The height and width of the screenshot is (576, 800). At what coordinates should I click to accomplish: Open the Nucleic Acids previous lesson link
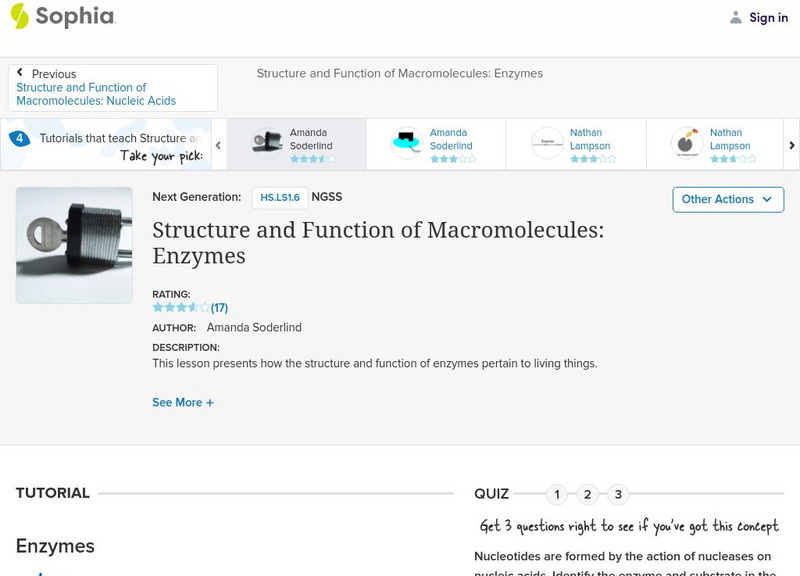click(95, 93)
